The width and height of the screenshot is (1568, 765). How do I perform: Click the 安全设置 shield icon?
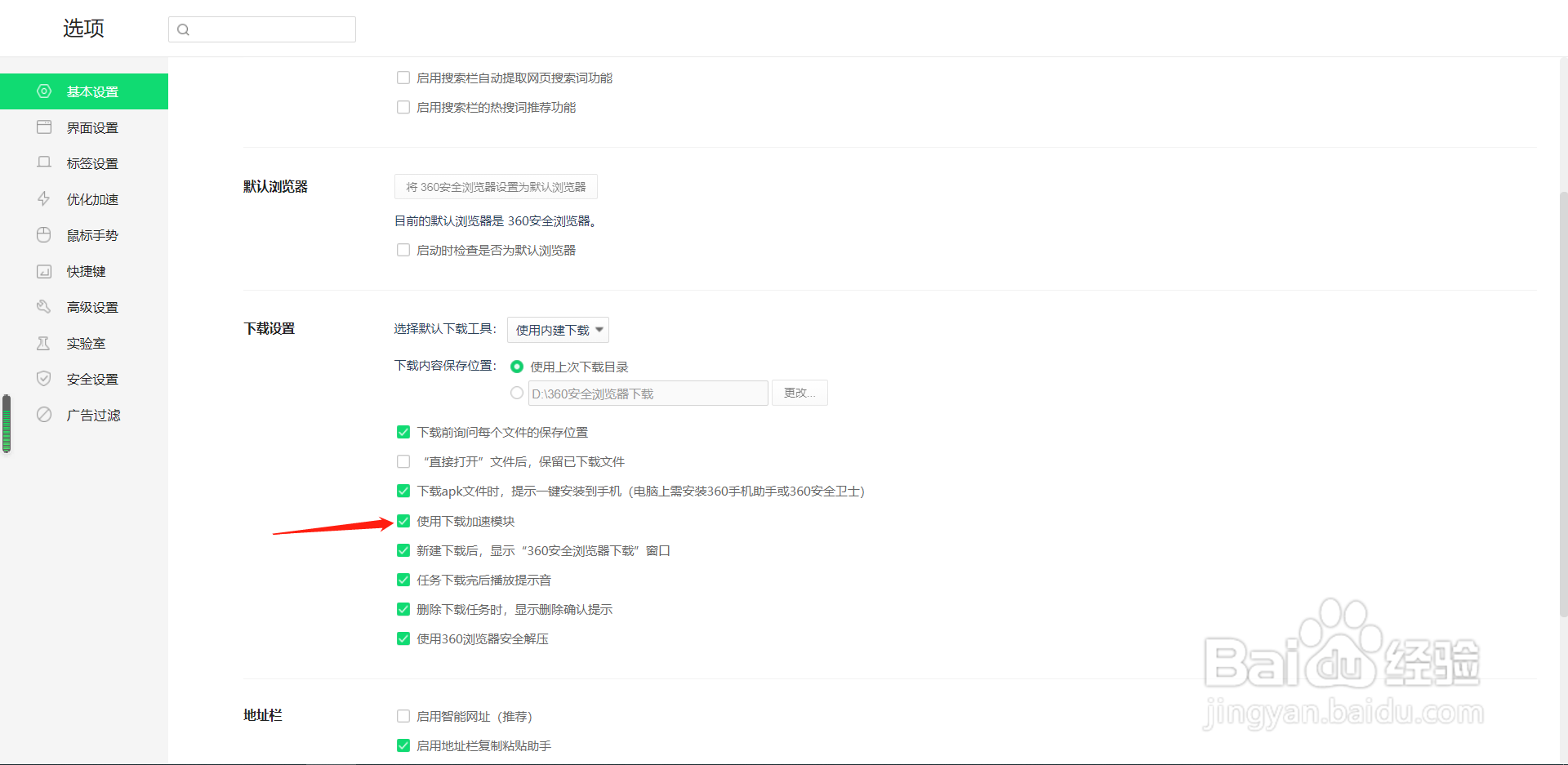point(44,379)
